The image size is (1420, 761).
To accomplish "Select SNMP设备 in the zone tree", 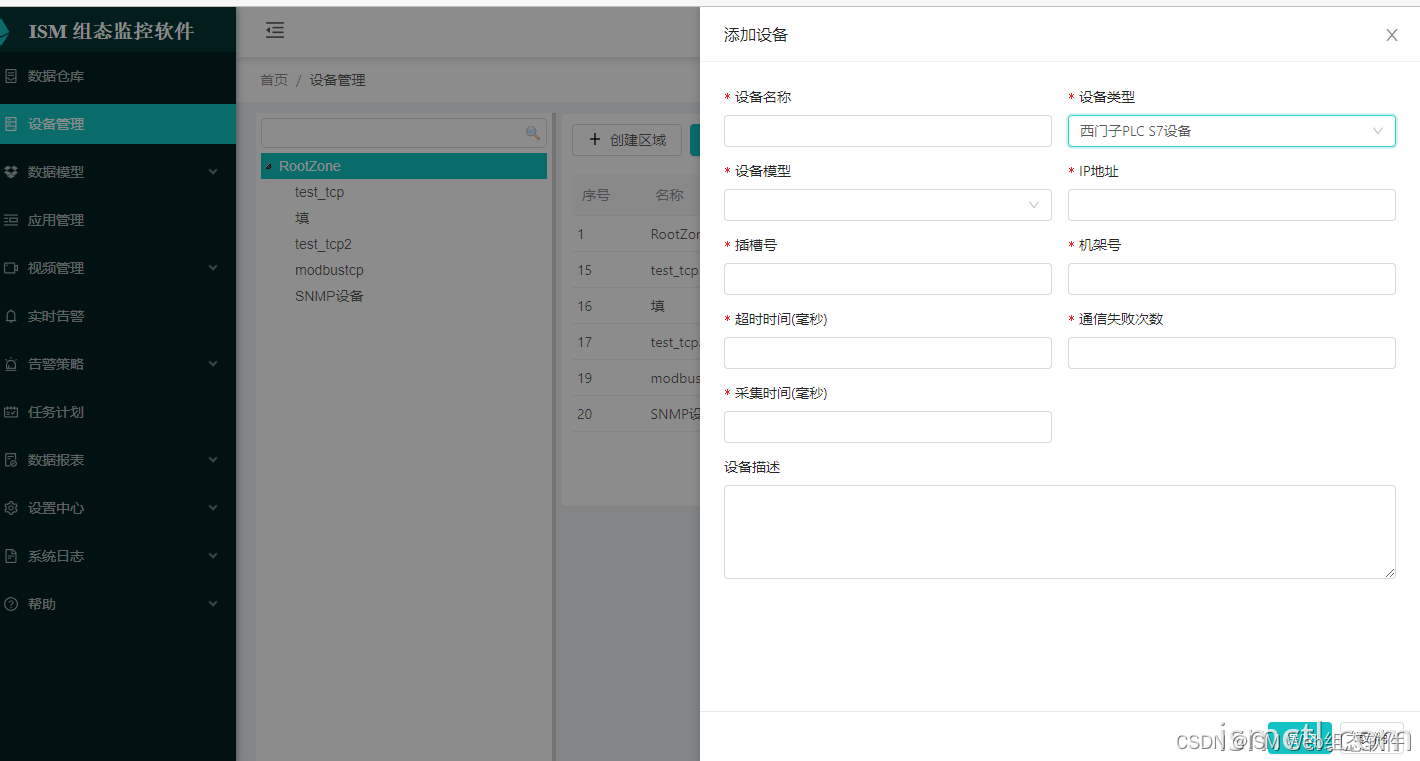I will tap(329, 296).
